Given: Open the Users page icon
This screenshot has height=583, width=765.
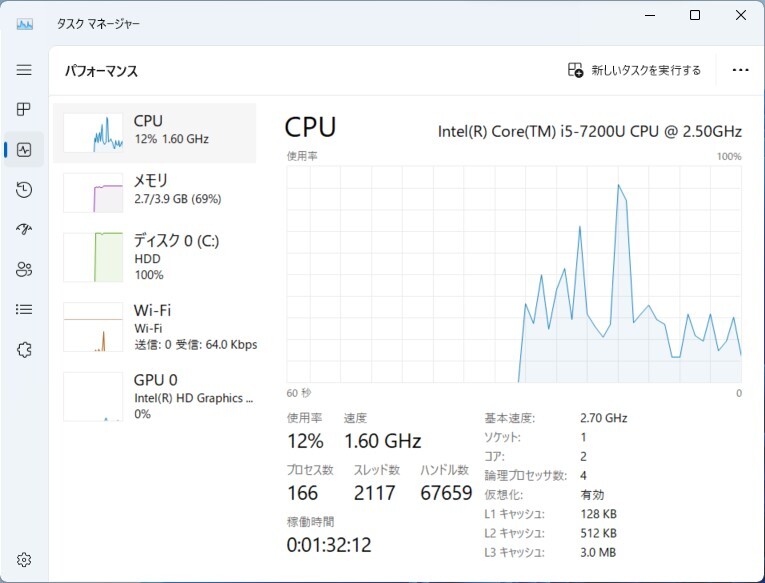Looking at the screenshot, I should coord(24,269).
